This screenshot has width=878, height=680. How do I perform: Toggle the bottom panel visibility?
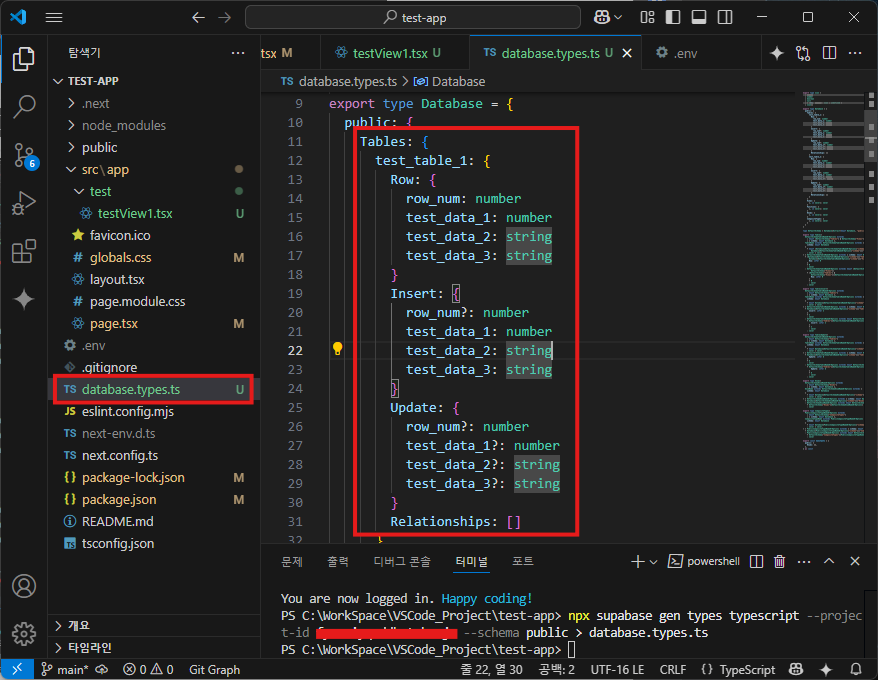tap(699, 17)
